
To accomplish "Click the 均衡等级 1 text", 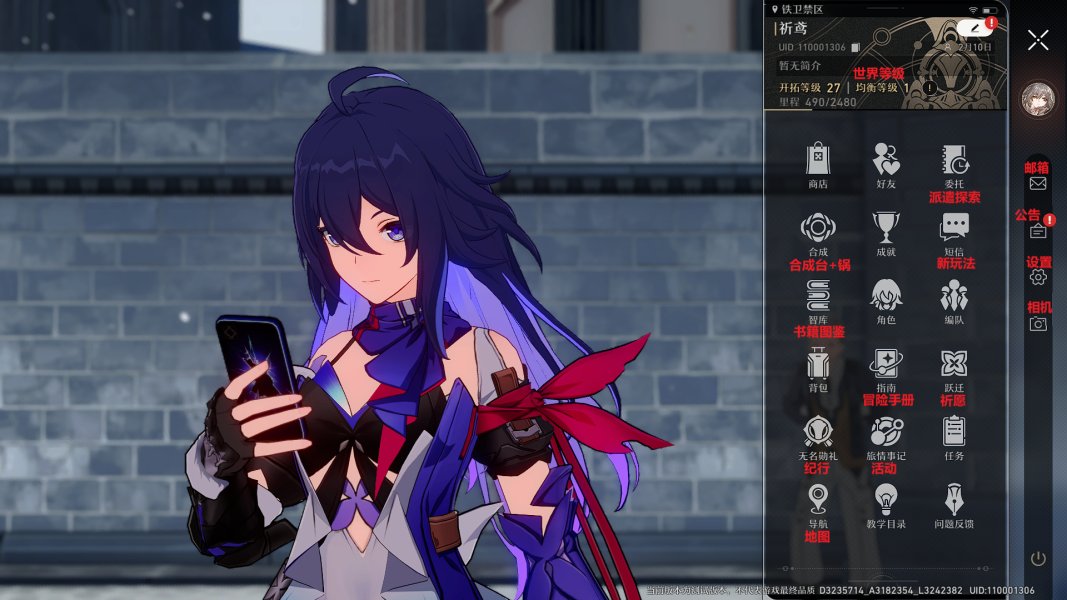I will [x=883, y=88].
